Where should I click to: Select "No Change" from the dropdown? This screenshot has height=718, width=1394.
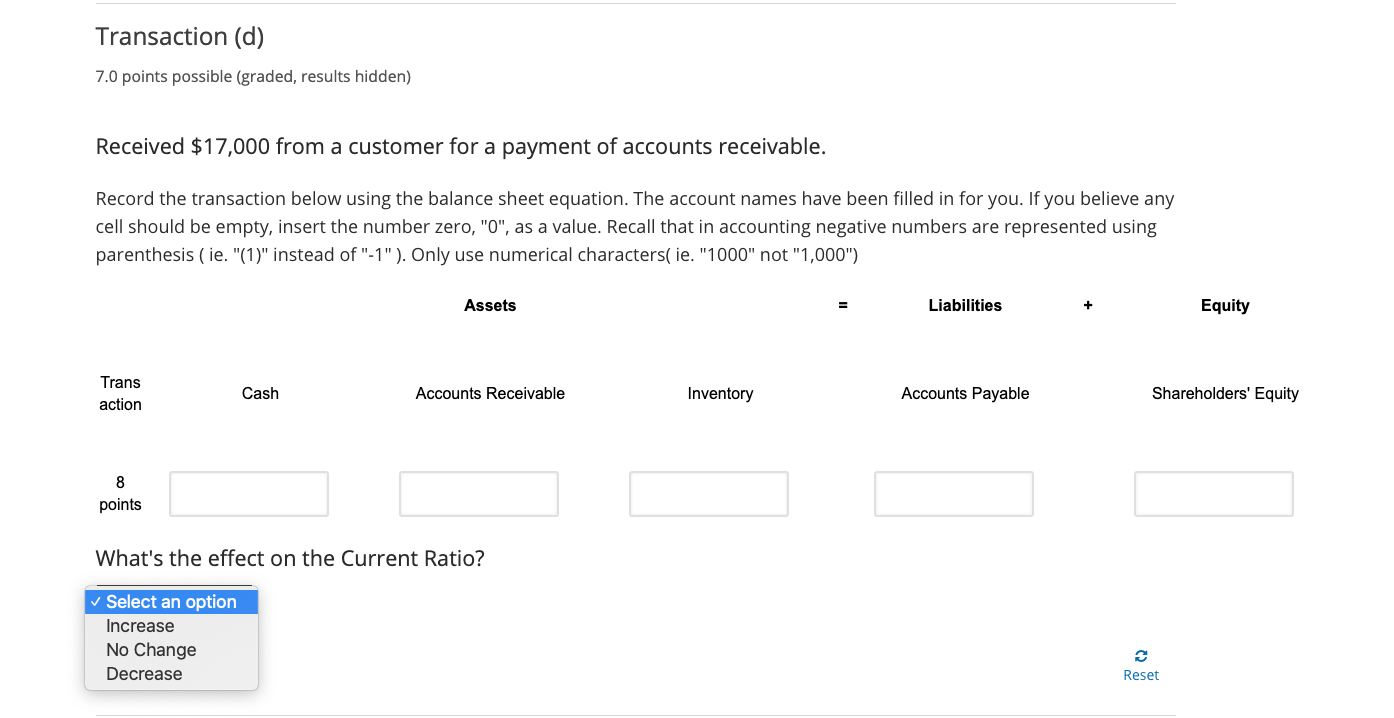(x=151, y=650)
